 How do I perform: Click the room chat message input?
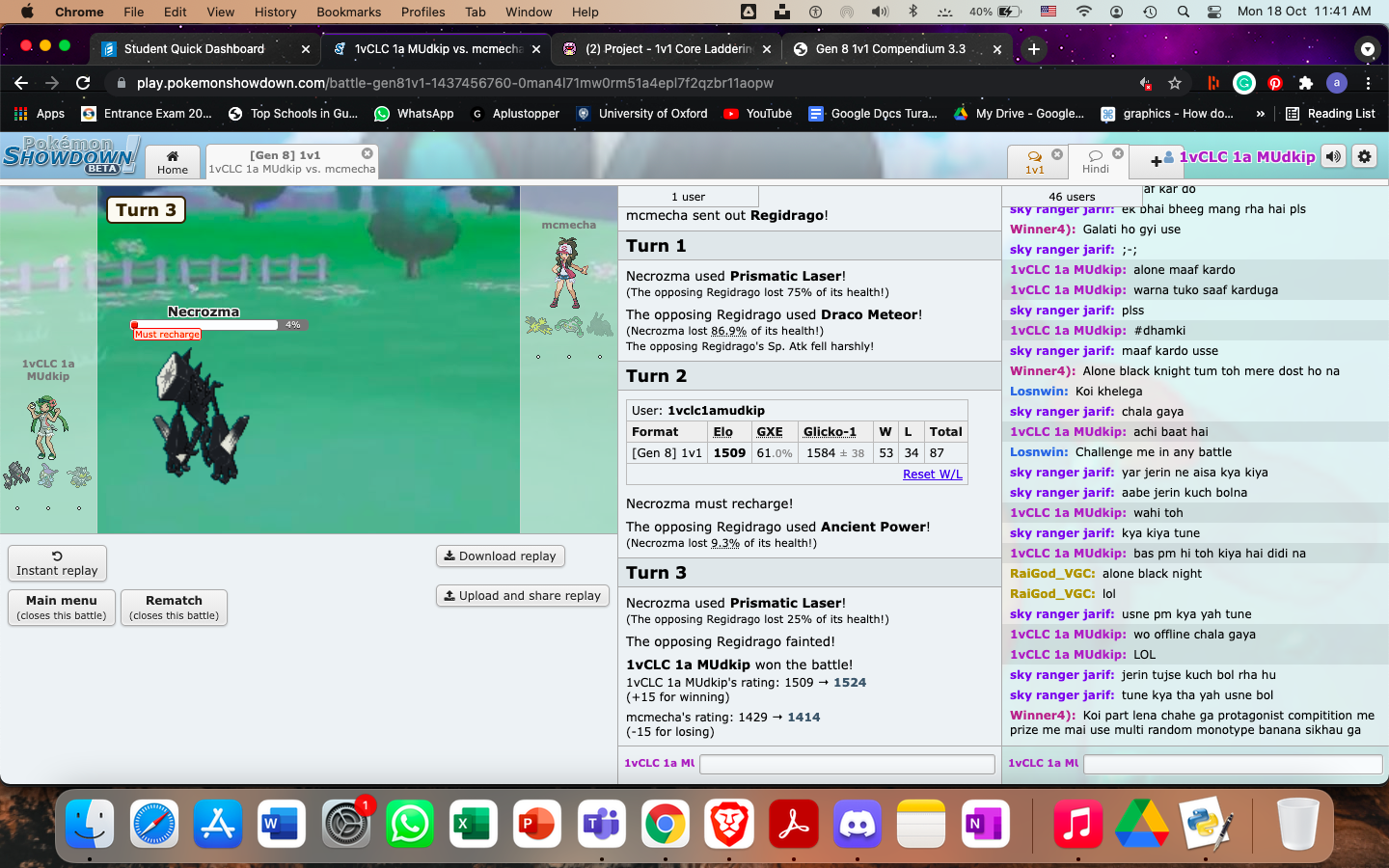click(1233, 764)
